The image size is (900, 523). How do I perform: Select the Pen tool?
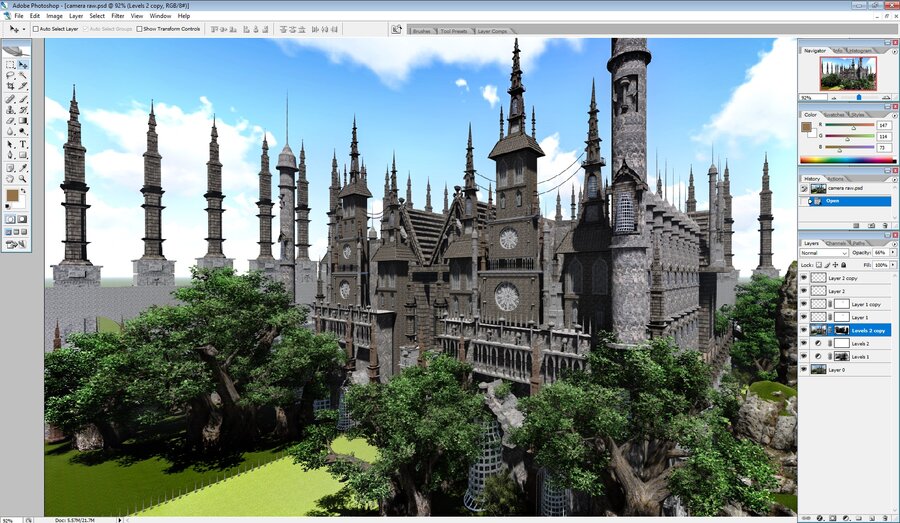[x=10, y=154]
